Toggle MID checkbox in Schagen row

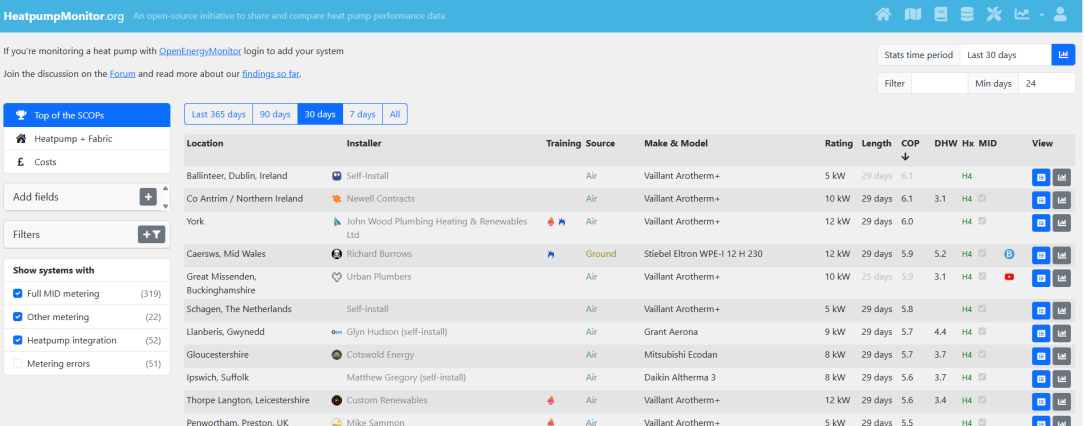pos(982,309)
